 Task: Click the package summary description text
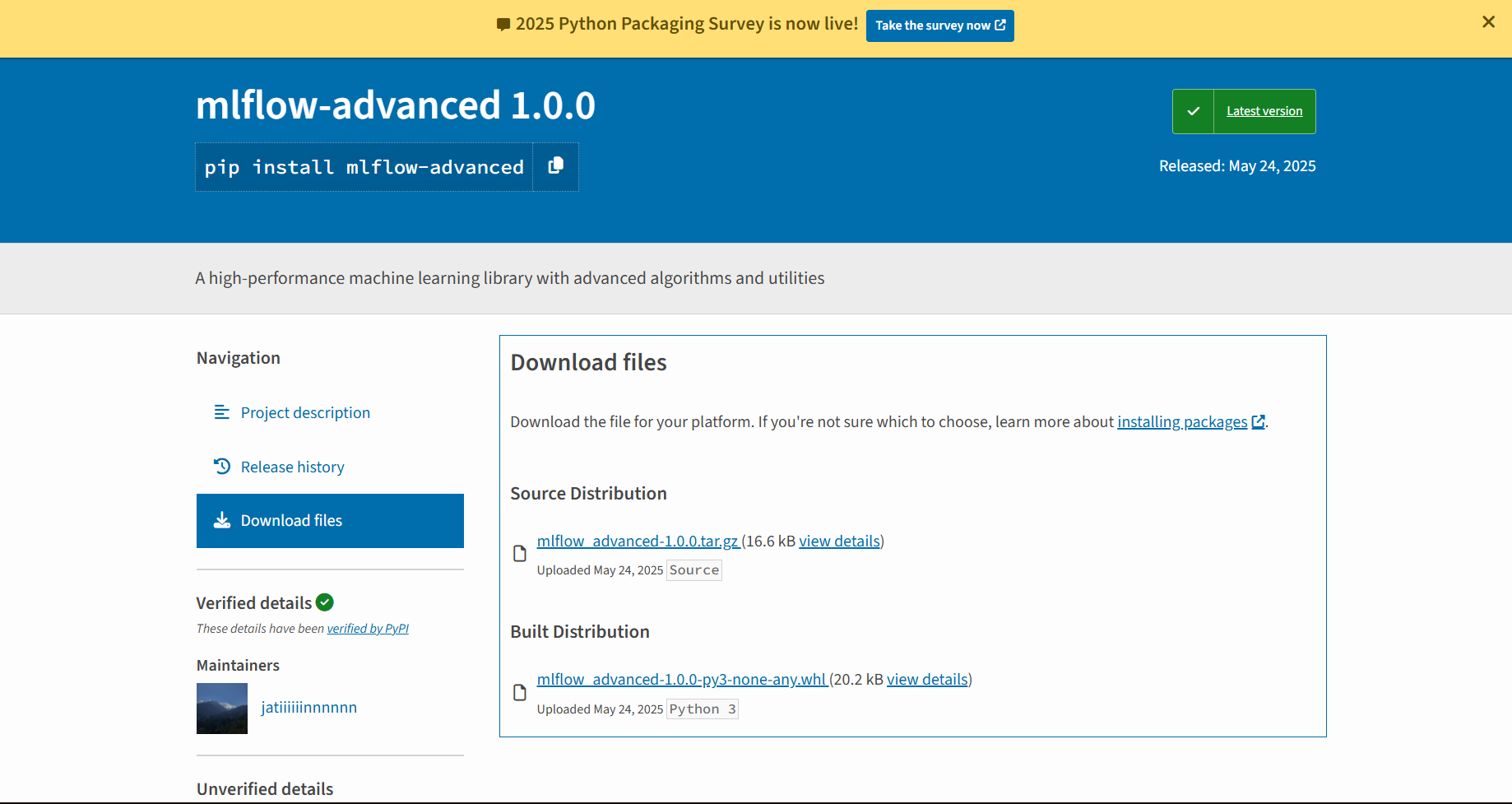click(x=510, y=278)
